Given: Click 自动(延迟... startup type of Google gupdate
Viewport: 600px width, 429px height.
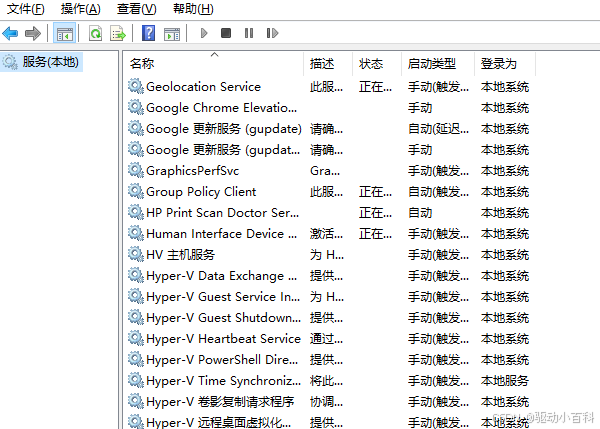Looking at the screenshot, I should tap(438, 129).
